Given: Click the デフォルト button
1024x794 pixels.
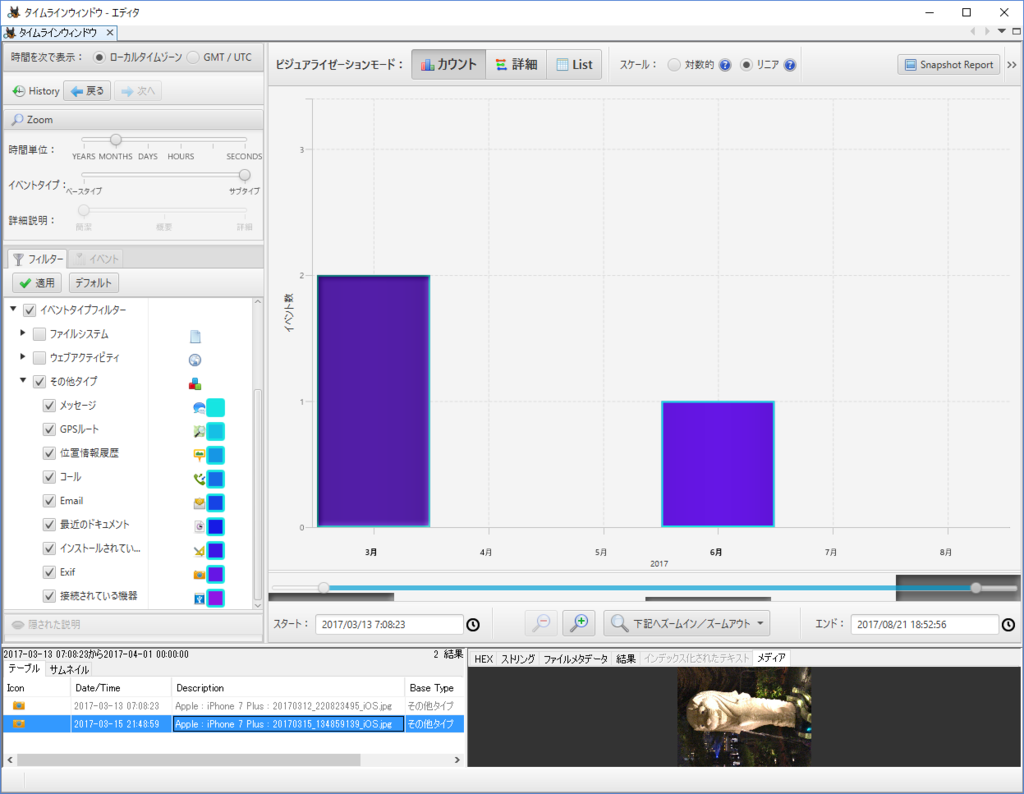Looking at the screenshot, I should point(93,283).
